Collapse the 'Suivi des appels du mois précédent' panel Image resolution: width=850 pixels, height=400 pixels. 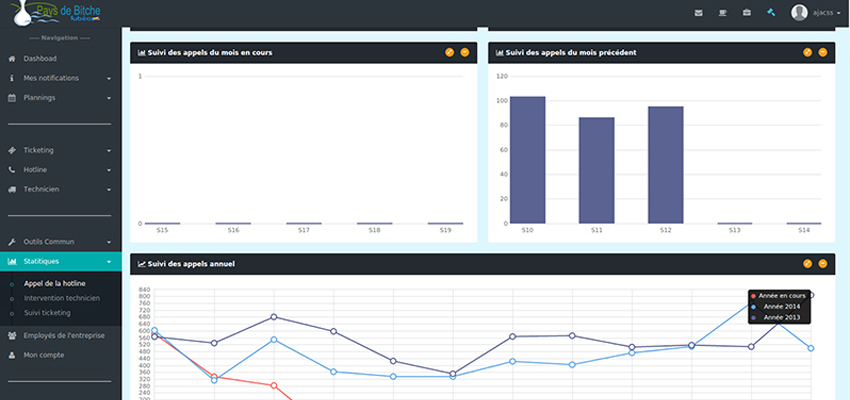[x=823, y=52]
